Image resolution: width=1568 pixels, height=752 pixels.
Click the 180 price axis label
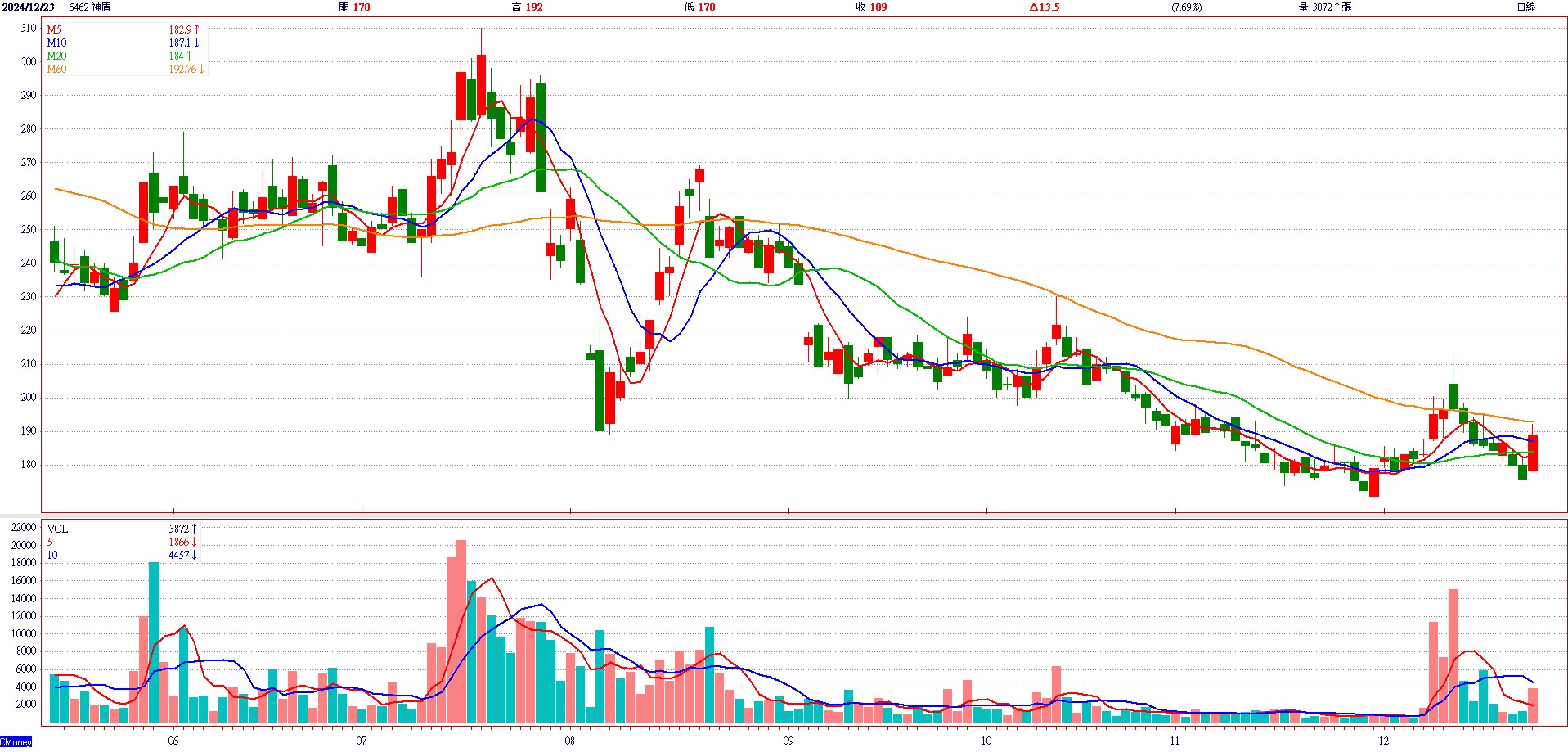[x=29, y=464]
